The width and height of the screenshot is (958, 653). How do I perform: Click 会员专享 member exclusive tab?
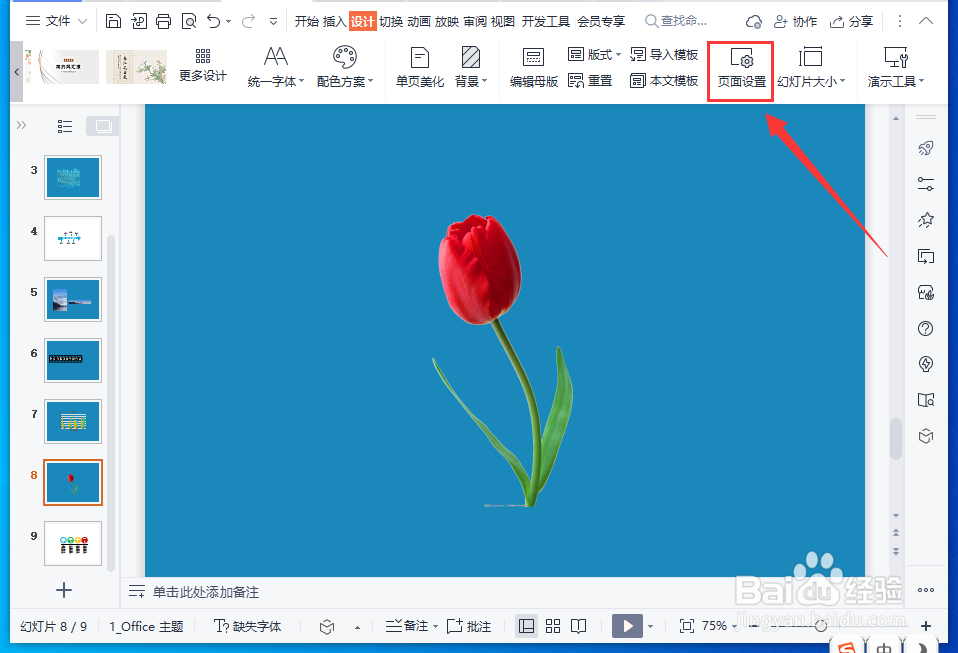601,21
